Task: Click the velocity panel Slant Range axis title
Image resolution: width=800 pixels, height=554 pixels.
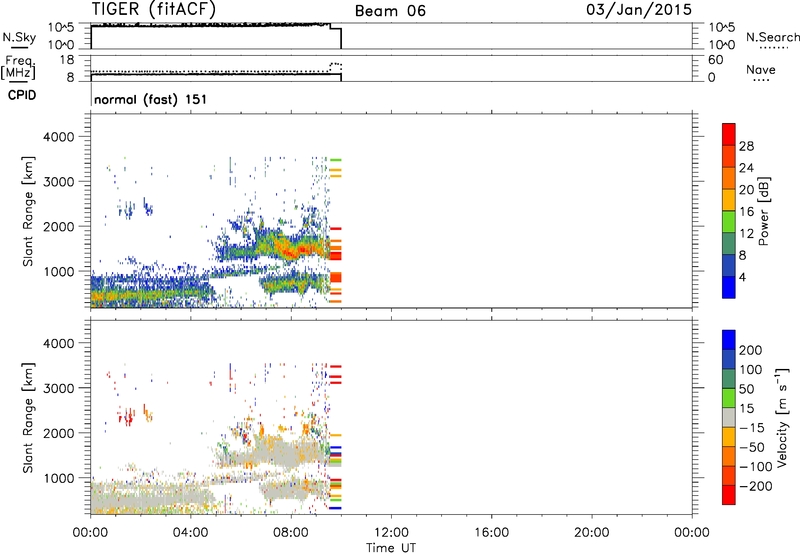Action: point(28,417)
